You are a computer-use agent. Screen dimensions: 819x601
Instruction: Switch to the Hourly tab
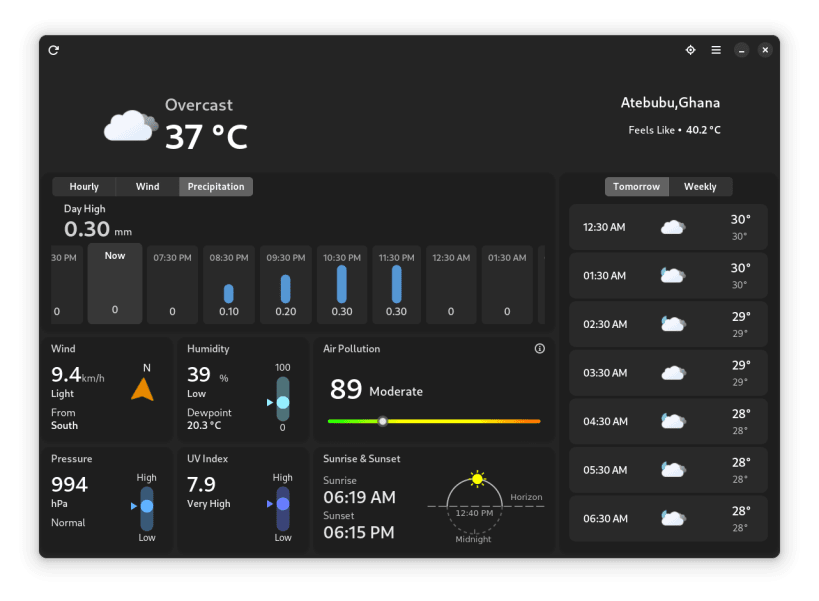(x=84, y=186)
